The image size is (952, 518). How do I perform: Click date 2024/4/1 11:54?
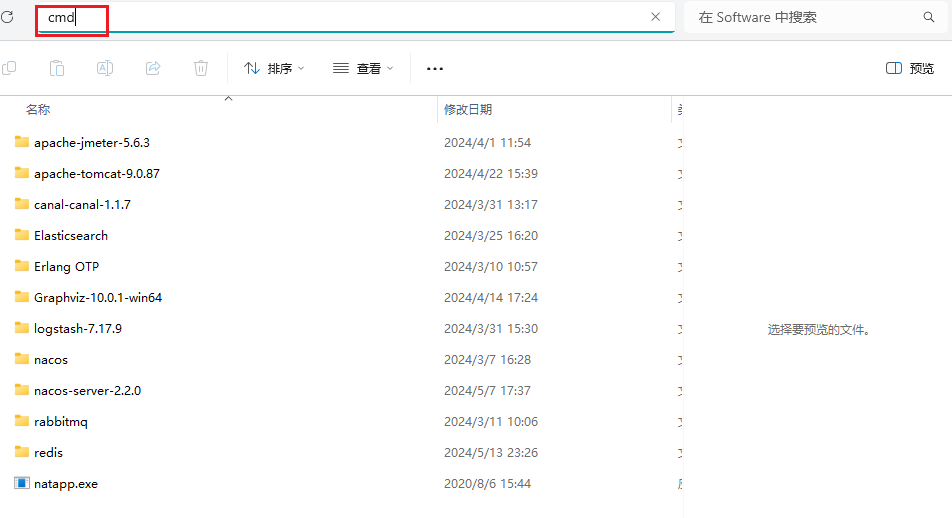coord(488,143)
